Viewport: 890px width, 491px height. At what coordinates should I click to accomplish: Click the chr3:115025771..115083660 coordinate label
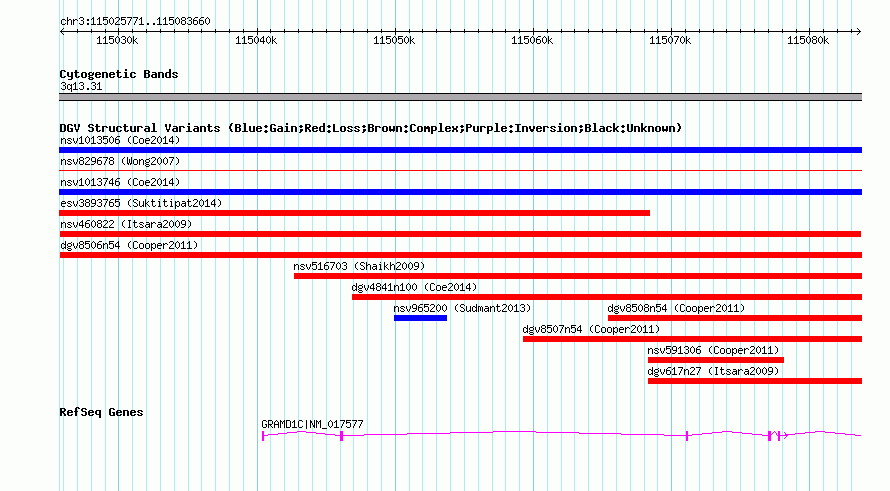coord(135,21)
